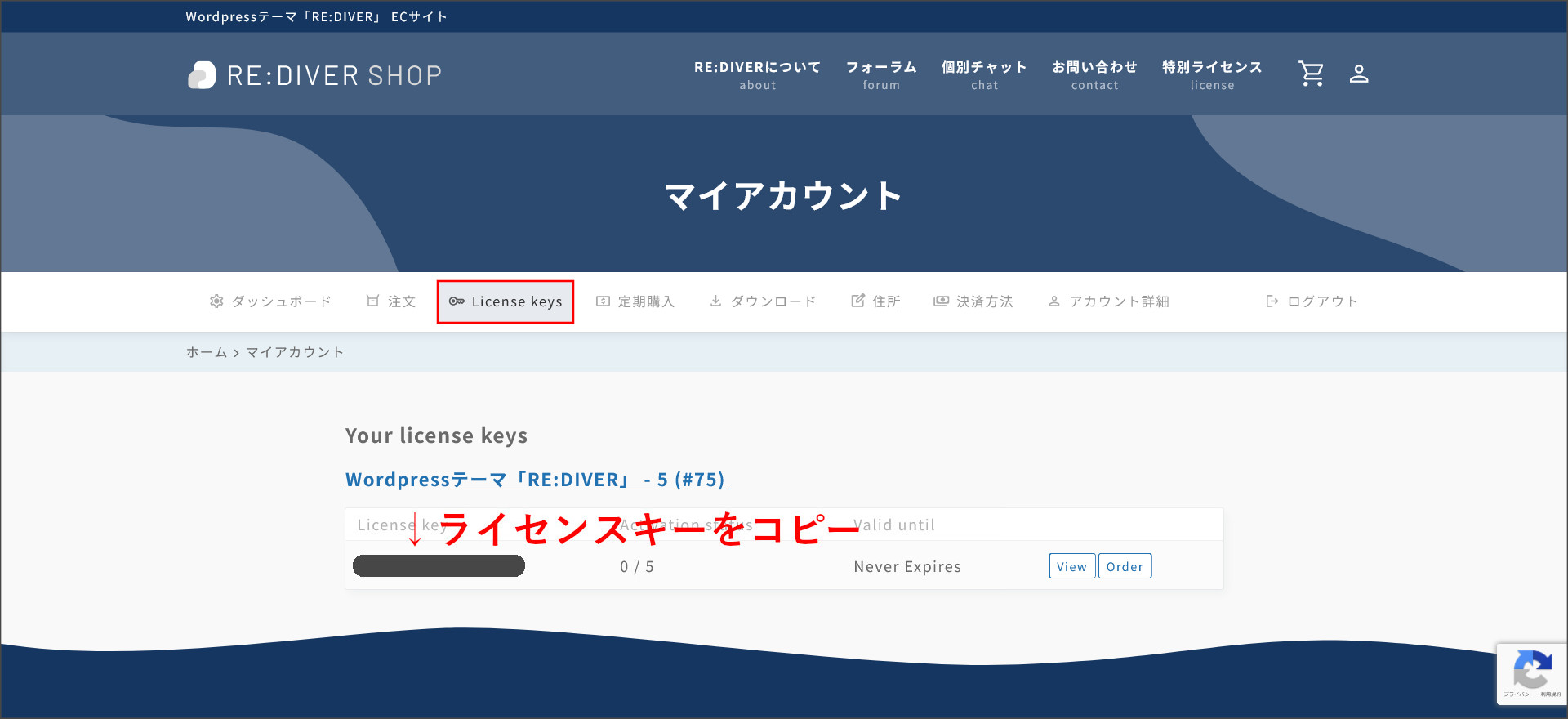Image resolution: width=1568 pixels, height=719 pixels.
Task: Switch to the ダウンロード tab
Action: tap(763, 301)
